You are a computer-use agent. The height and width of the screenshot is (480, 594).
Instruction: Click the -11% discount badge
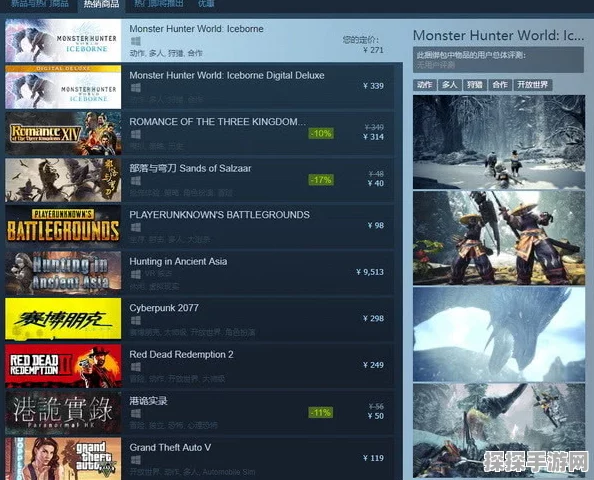[321, 413]
